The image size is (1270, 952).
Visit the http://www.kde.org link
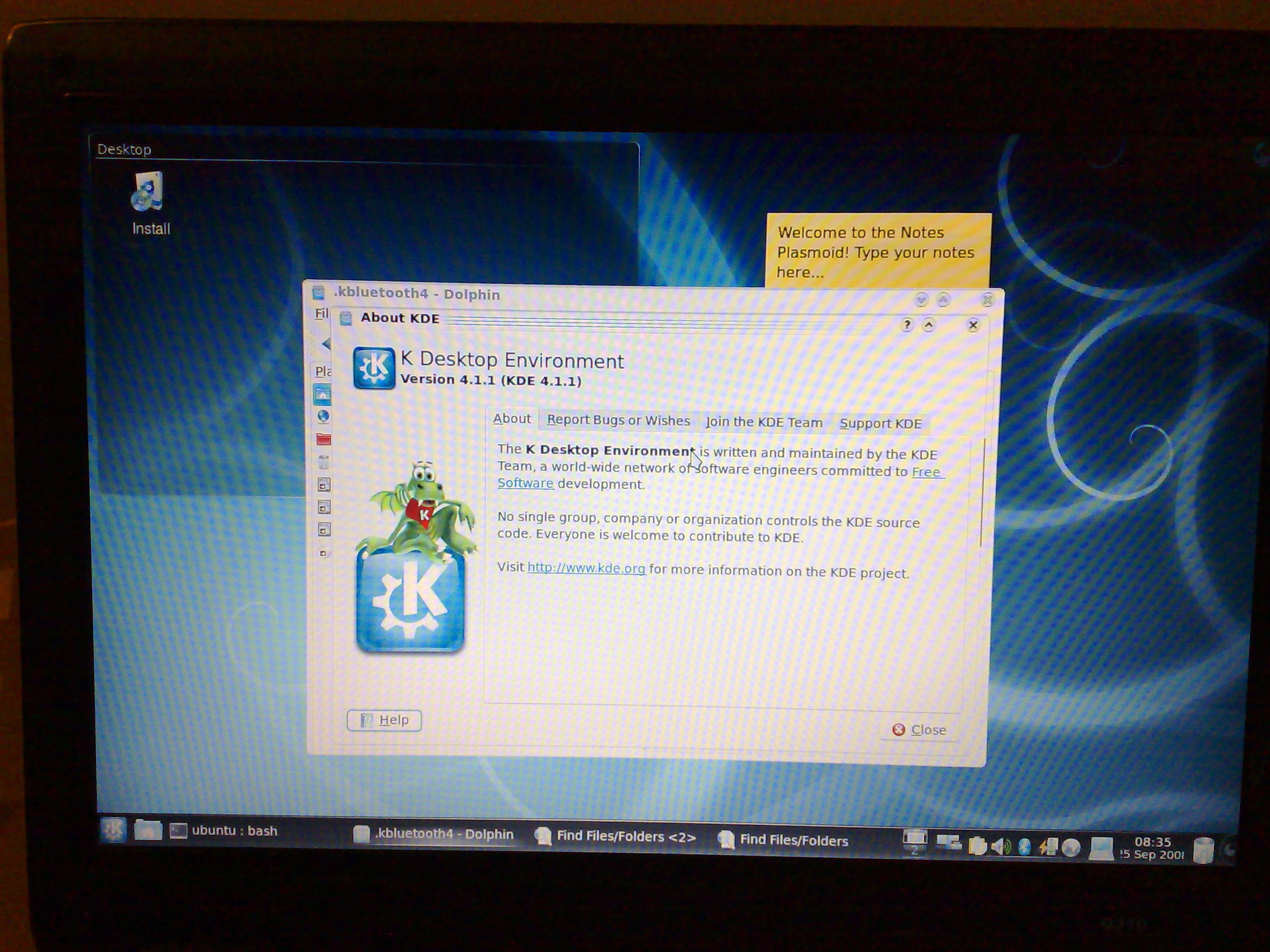[586, 568]
